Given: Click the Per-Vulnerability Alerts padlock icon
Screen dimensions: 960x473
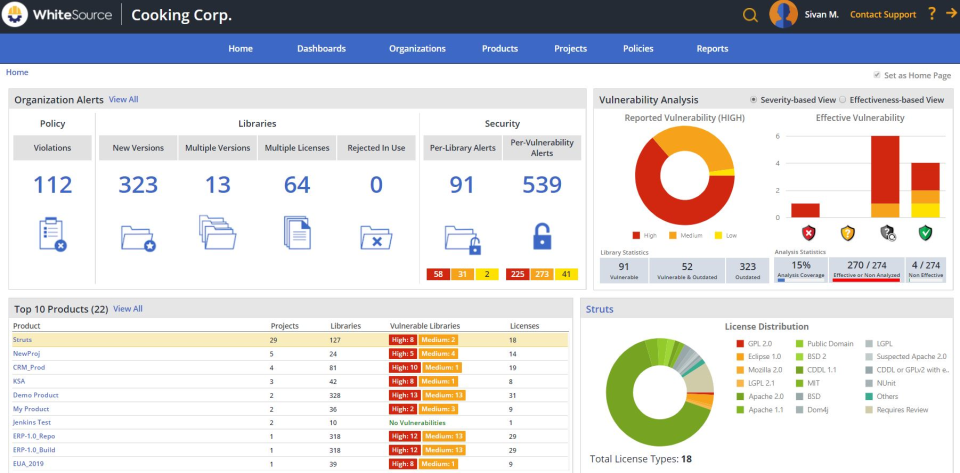Looking at the screenshot, I should (542, 236).
